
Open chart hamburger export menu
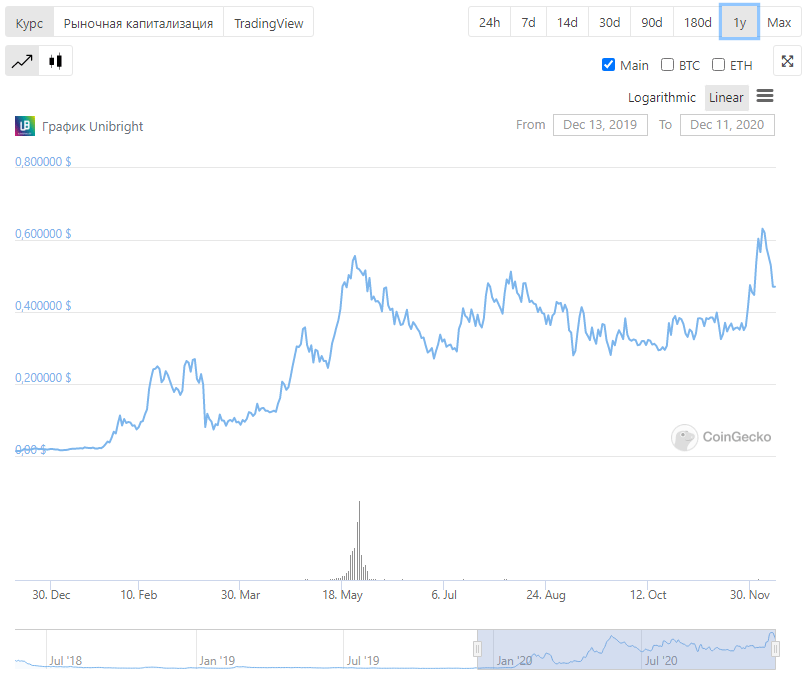click(765, 96)
